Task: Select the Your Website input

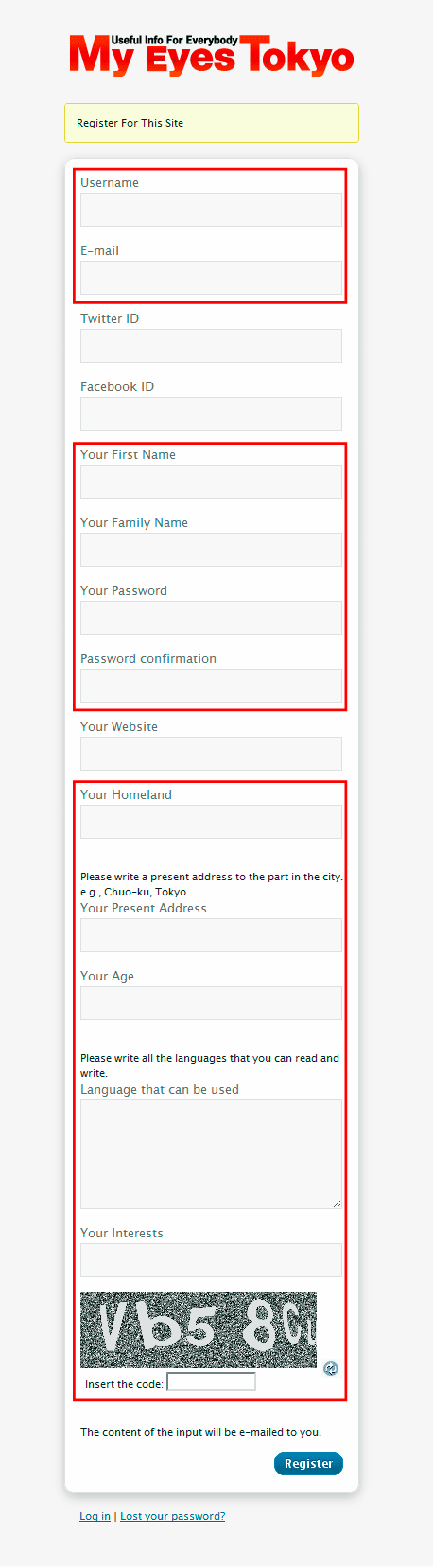Action: point(211,754)
